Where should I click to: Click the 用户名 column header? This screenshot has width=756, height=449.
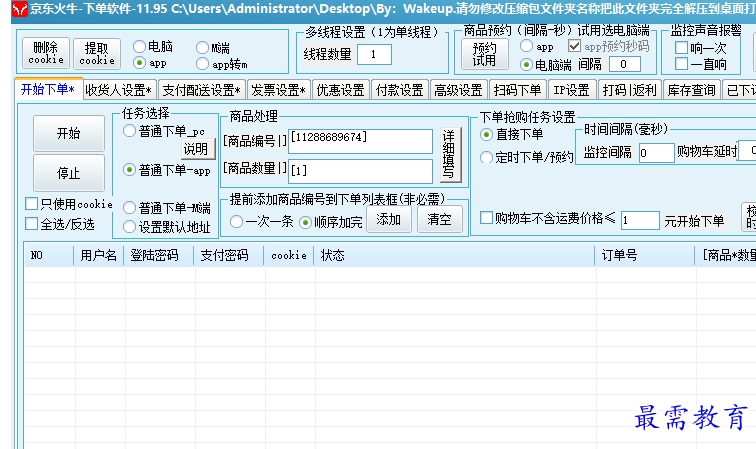coord(98,255)
